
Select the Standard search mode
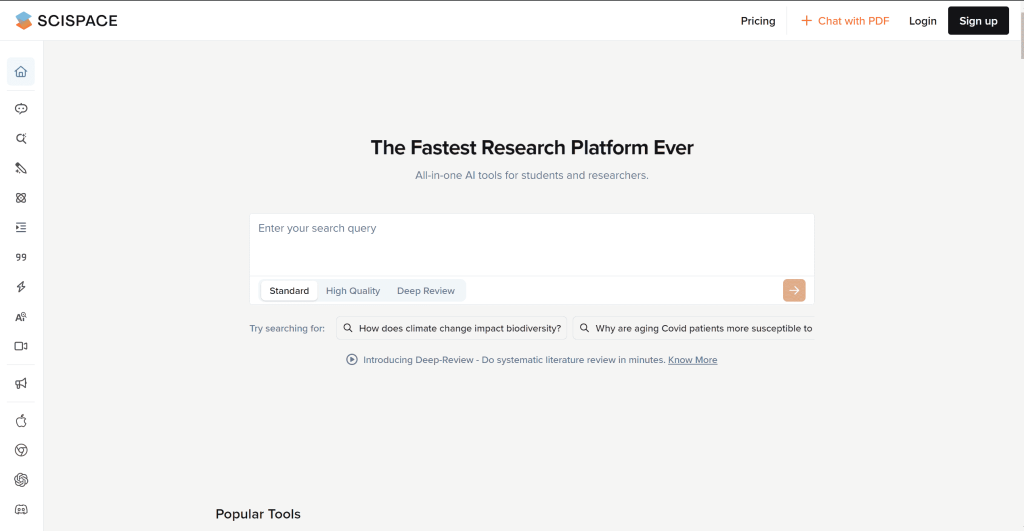(289, 291)
